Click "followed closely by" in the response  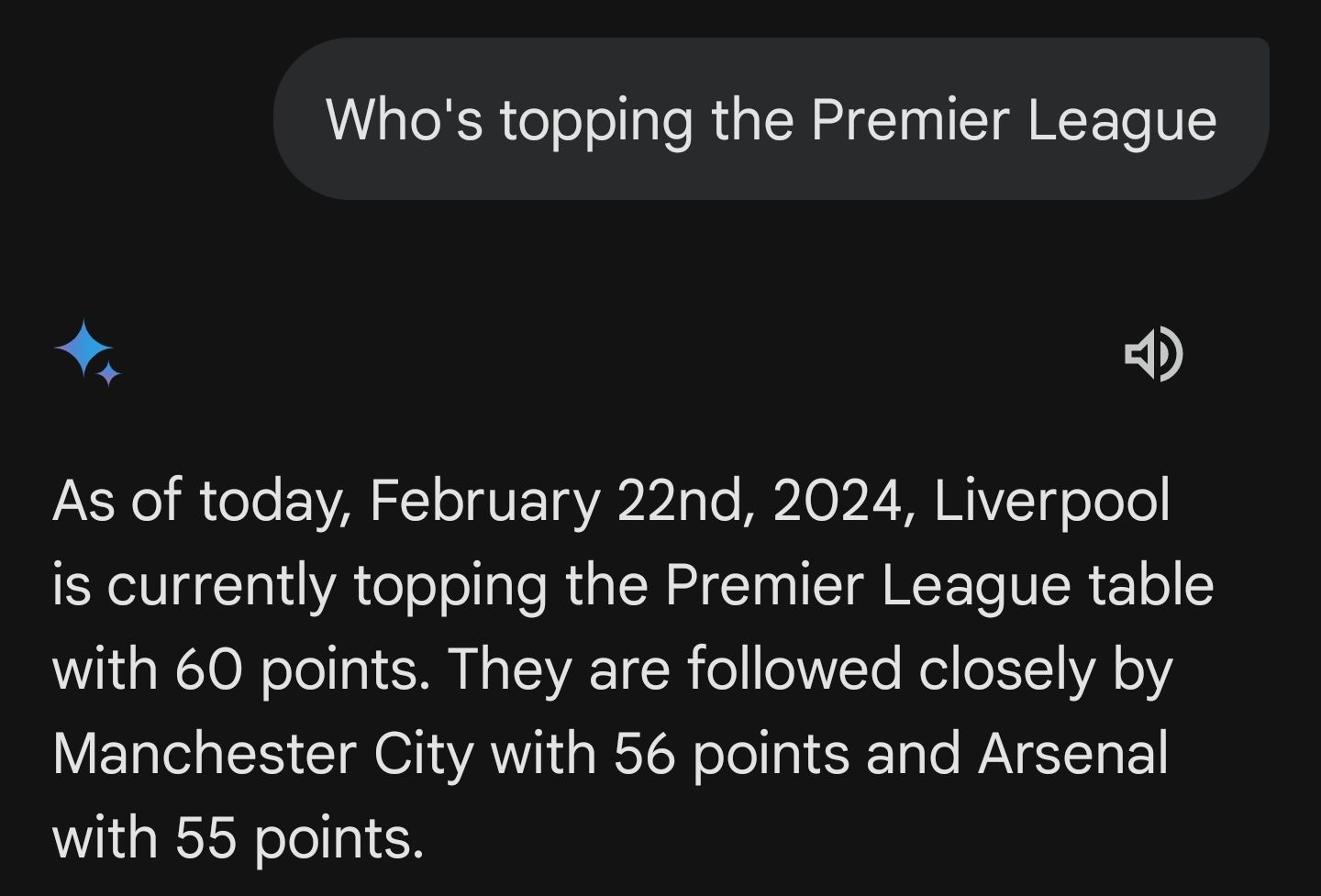tap(929, 669)
